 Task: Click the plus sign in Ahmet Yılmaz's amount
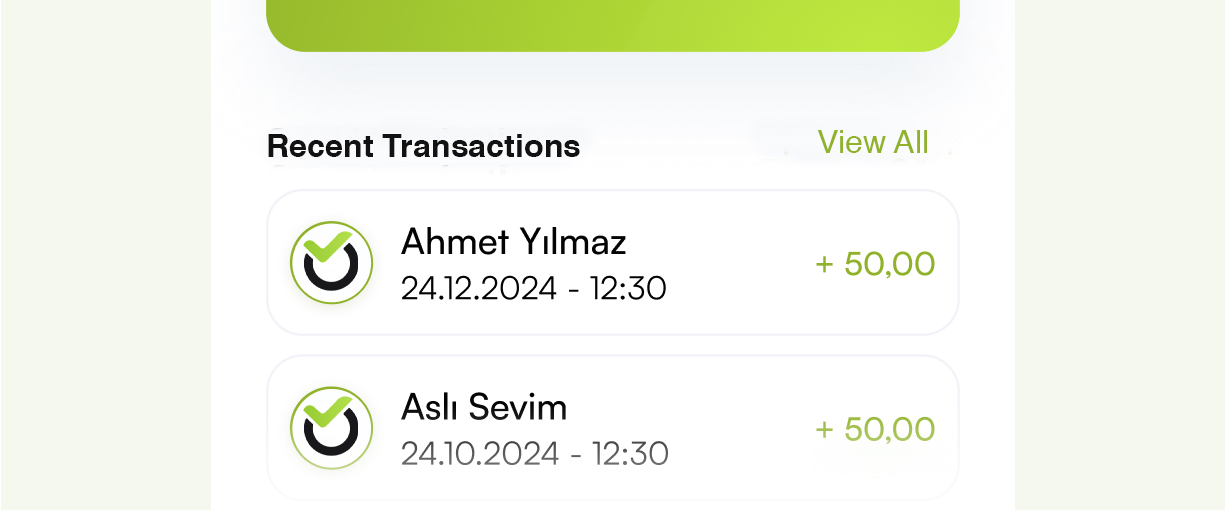click(x=824, y=265)
